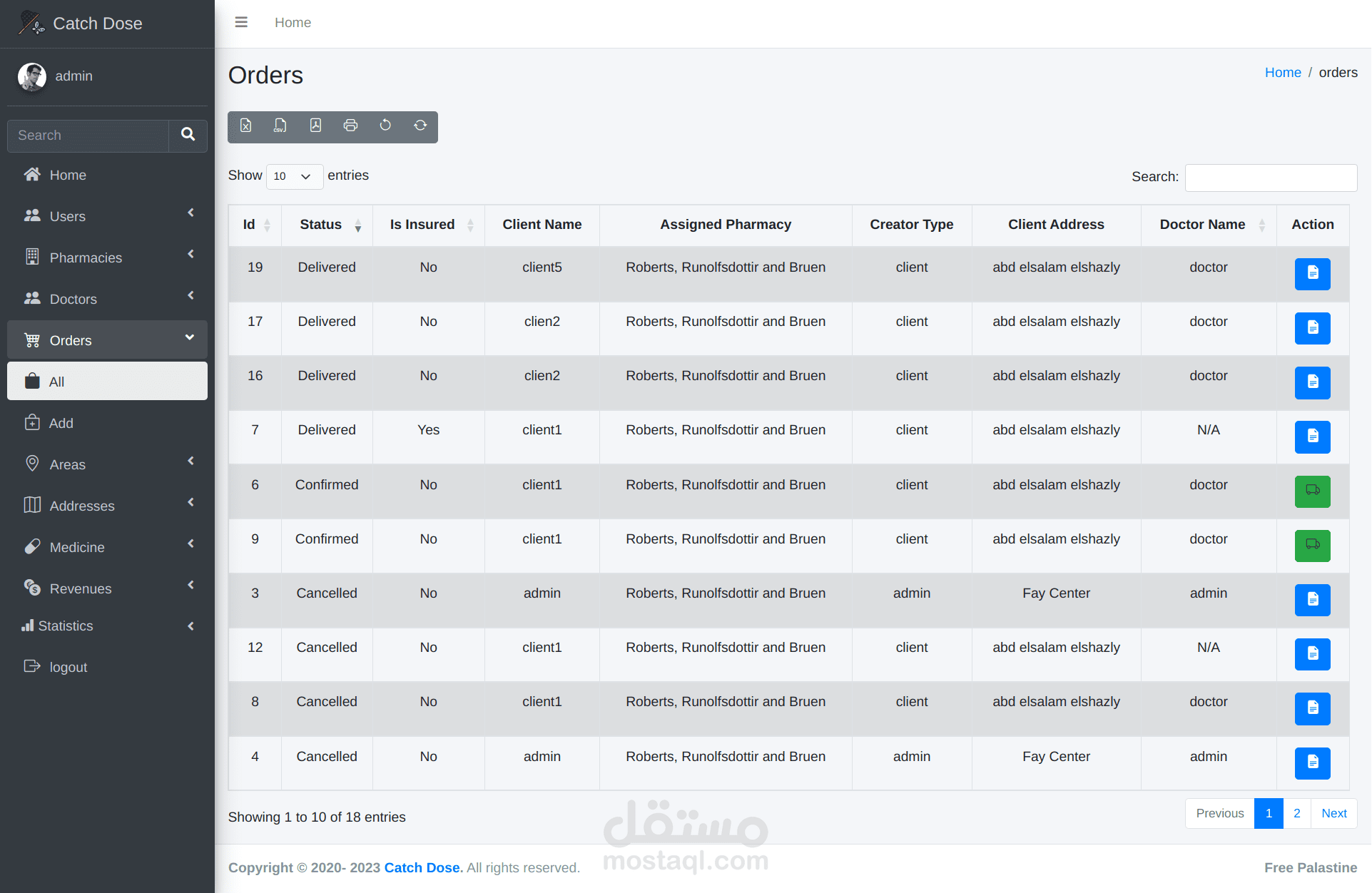
Task: Print the orders table
Action: (350, 126)
